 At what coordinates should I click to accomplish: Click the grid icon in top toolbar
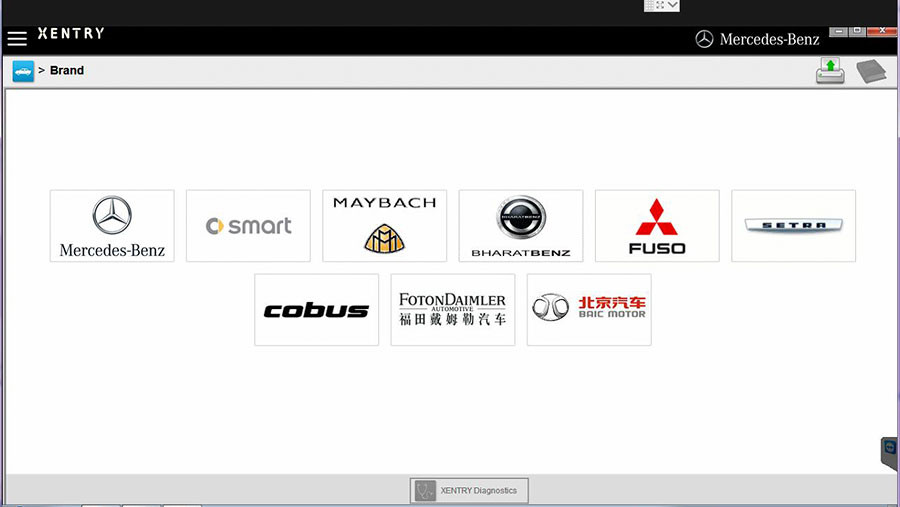click(649, 5)
